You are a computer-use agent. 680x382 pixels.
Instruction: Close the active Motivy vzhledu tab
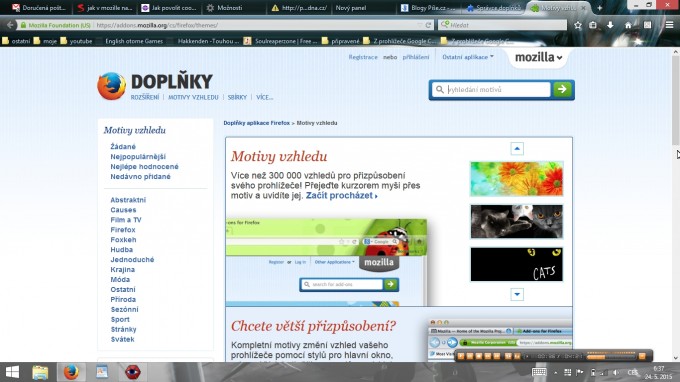pos(583,8)
